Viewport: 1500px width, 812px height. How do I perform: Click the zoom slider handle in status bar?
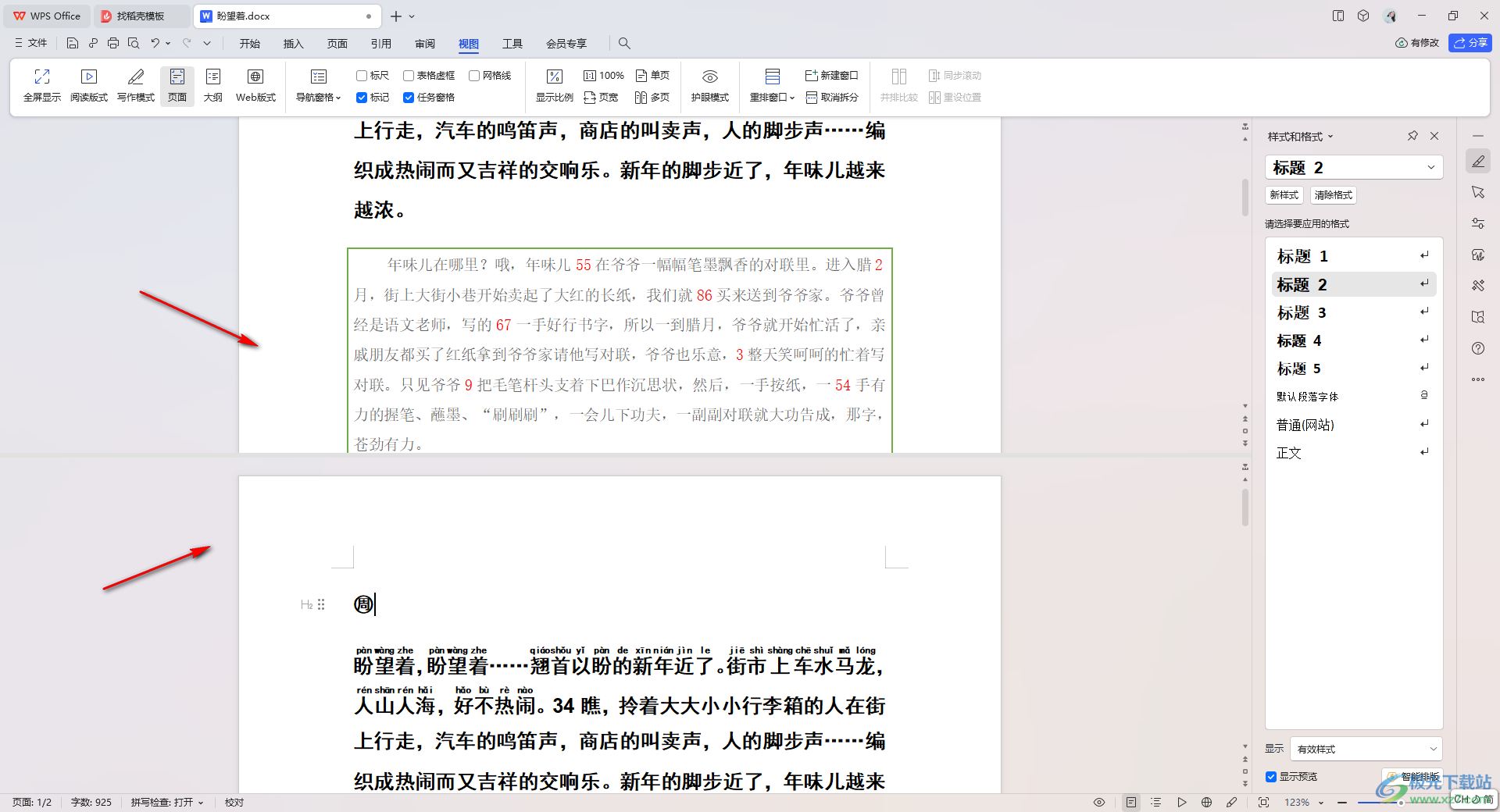point(1400,802)
